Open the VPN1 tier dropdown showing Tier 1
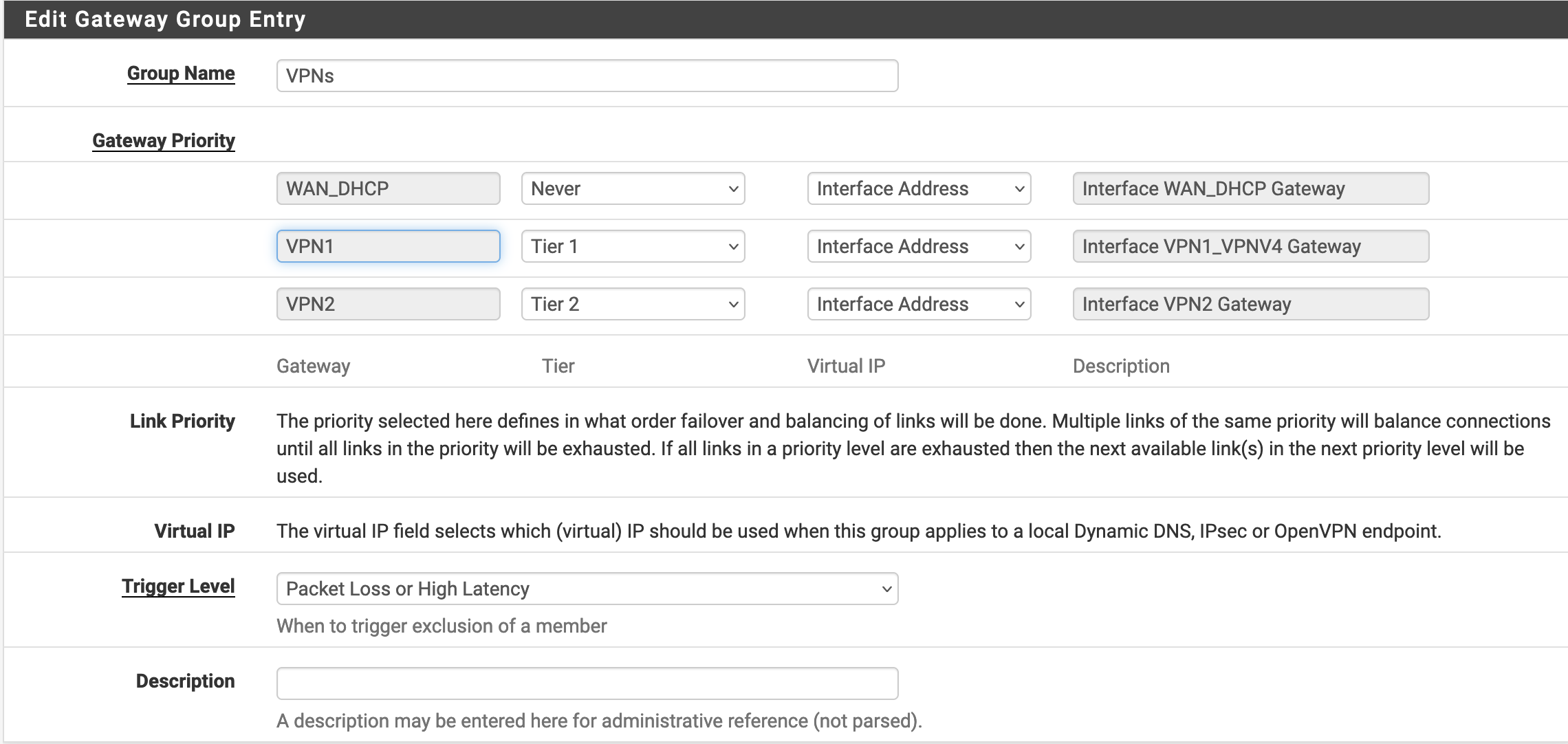1568x744 pixels. [x=633, y=246]
